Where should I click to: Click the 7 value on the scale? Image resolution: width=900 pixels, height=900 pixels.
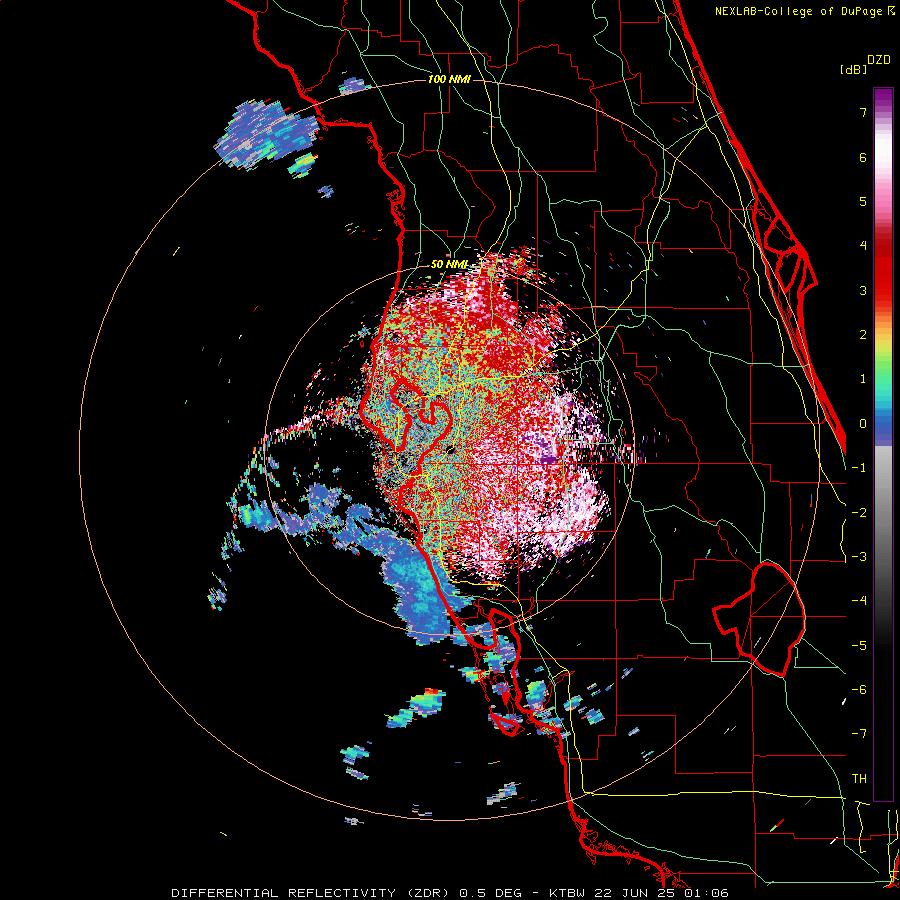pyautogui.click(x=863, y=112)
